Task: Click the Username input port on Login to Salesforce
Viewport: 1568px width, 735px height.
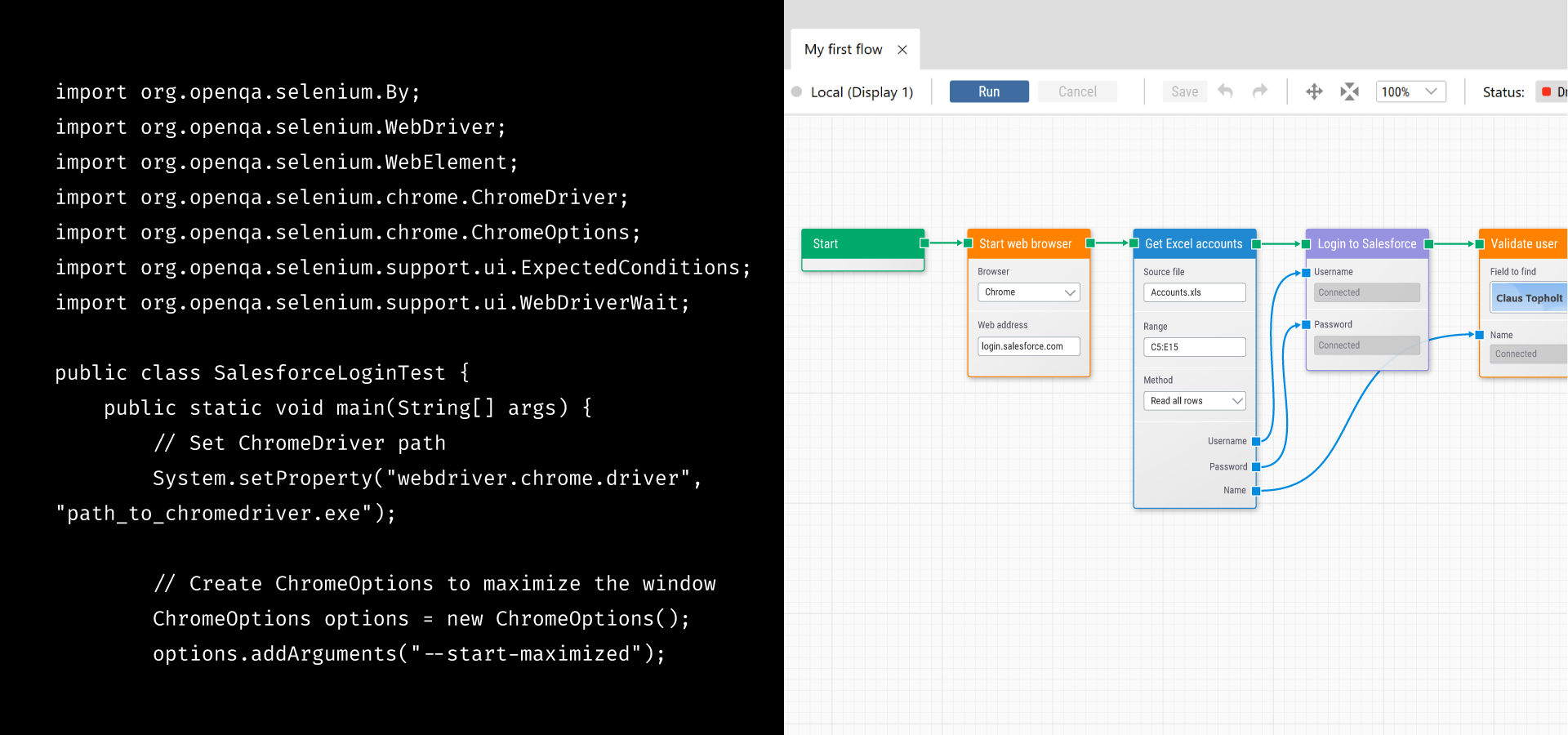Action: click(x=1306, y=272)
